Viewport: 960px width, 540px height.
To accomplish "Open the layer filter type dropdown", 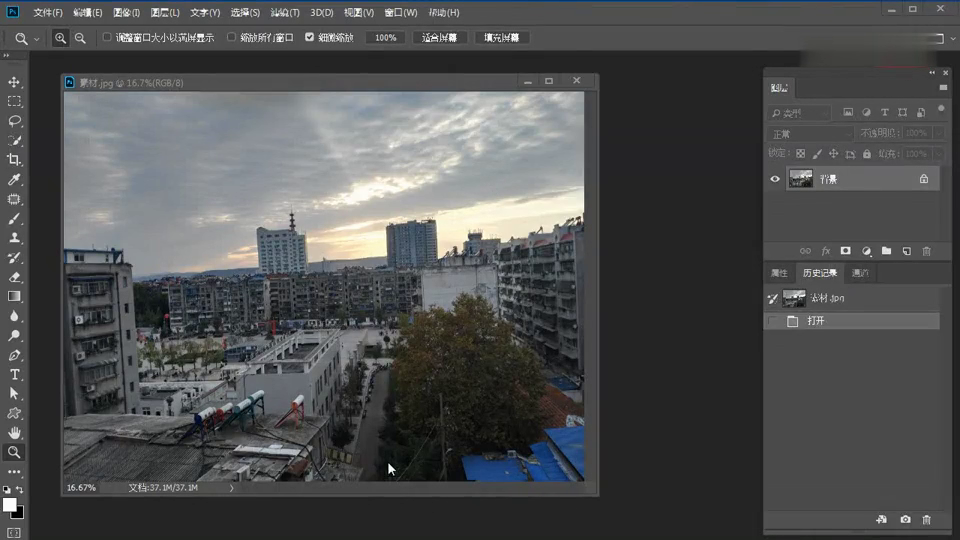I will pyautogui.click(x=800, y=113).
